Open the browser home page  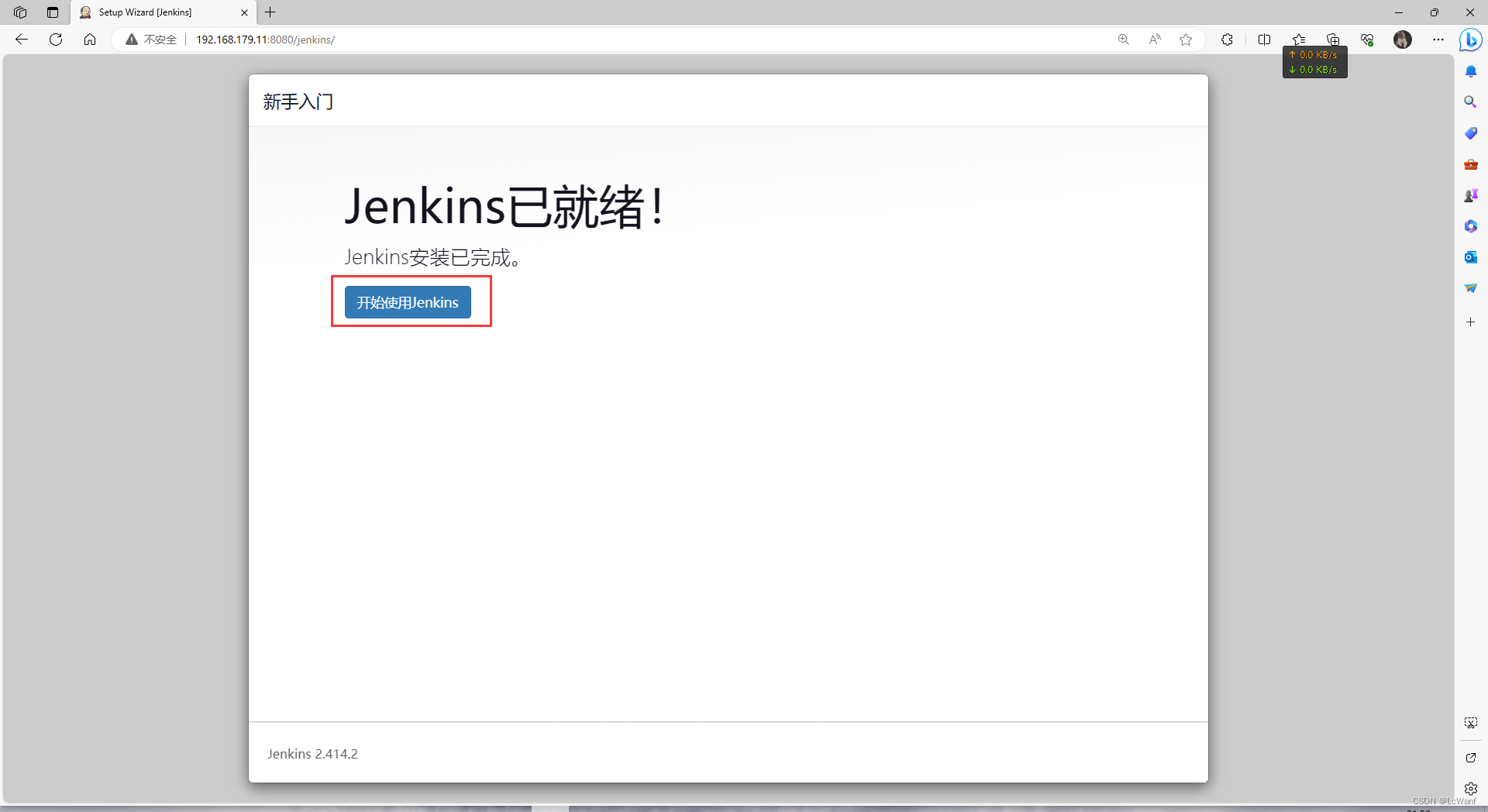pyautogui.click(x=90, y=40)
